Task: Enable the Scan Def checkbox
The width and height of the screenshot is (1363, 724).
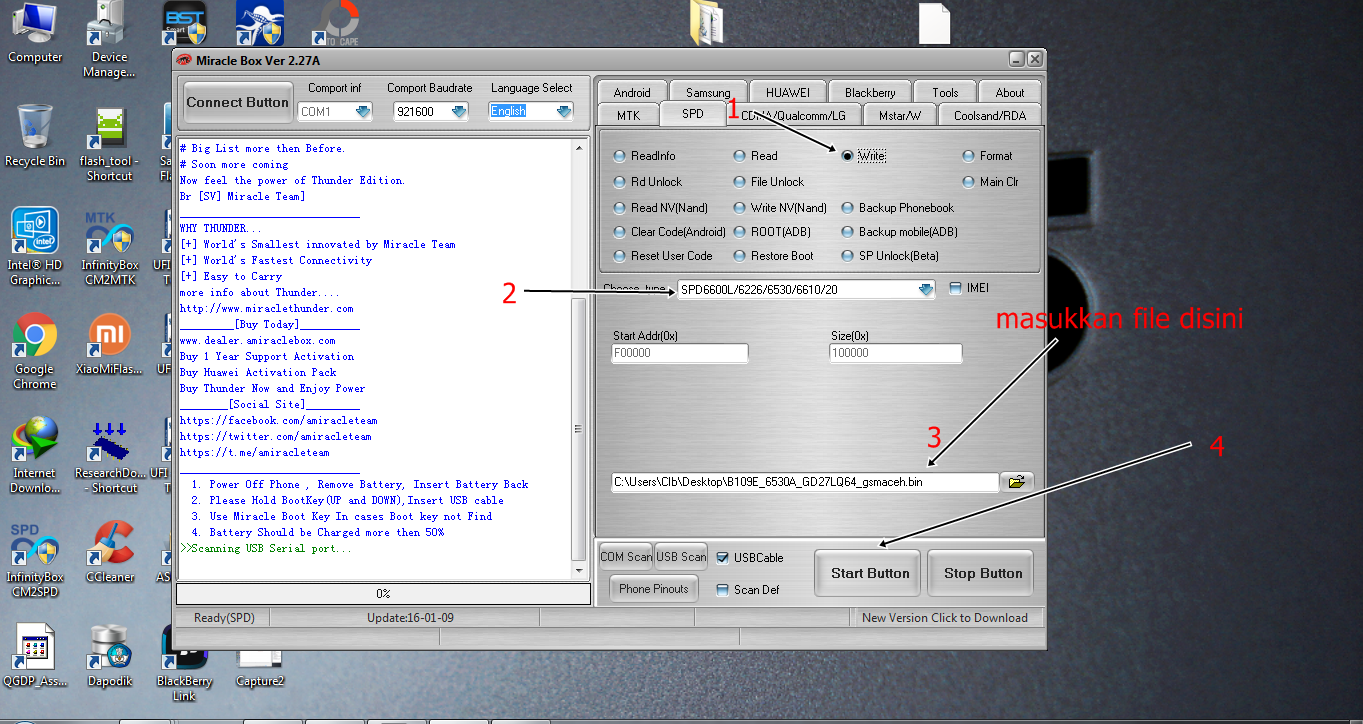Action: click(x=723, y=590)
